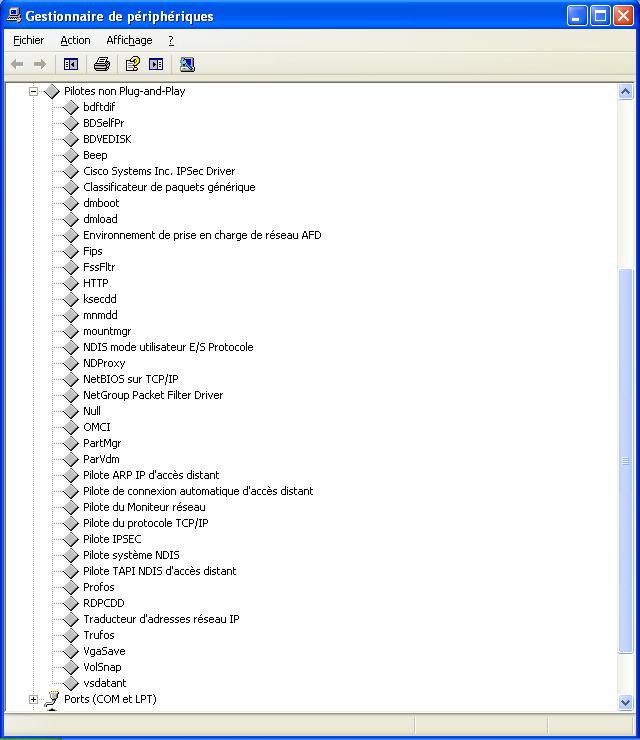Click the show/hide action pane toolbar icon
Screen dimensions: 640x740
(156, 64)
